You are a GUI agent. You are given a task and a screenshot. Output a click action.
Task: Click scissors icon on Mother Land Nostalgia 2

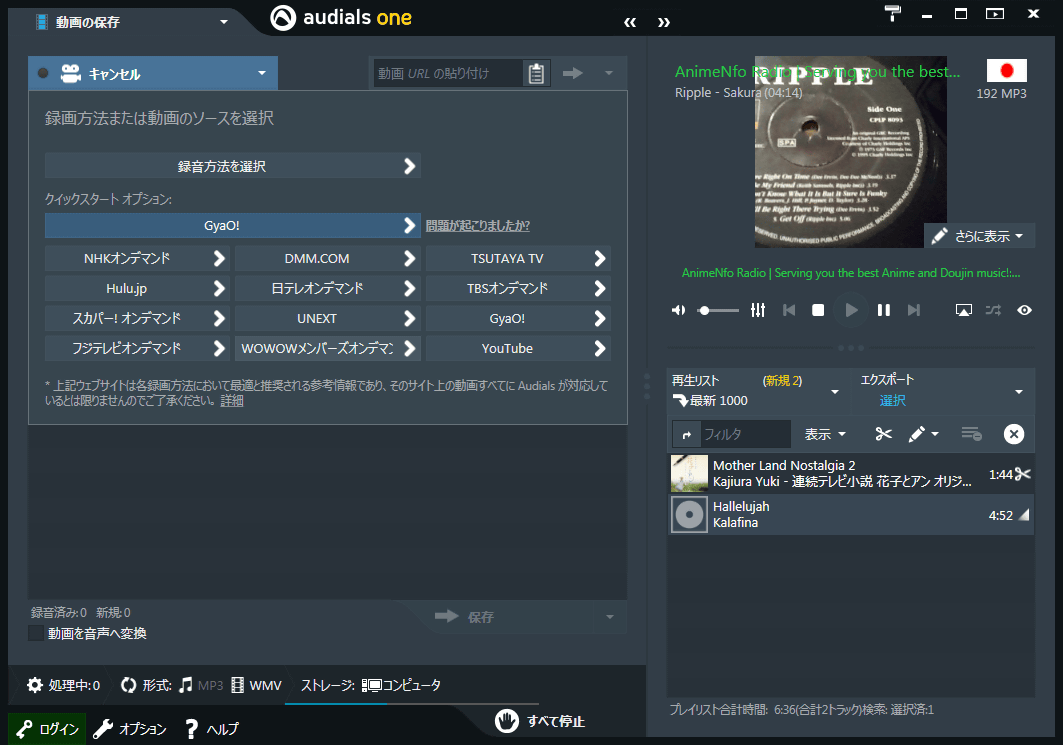point(1022,474)
